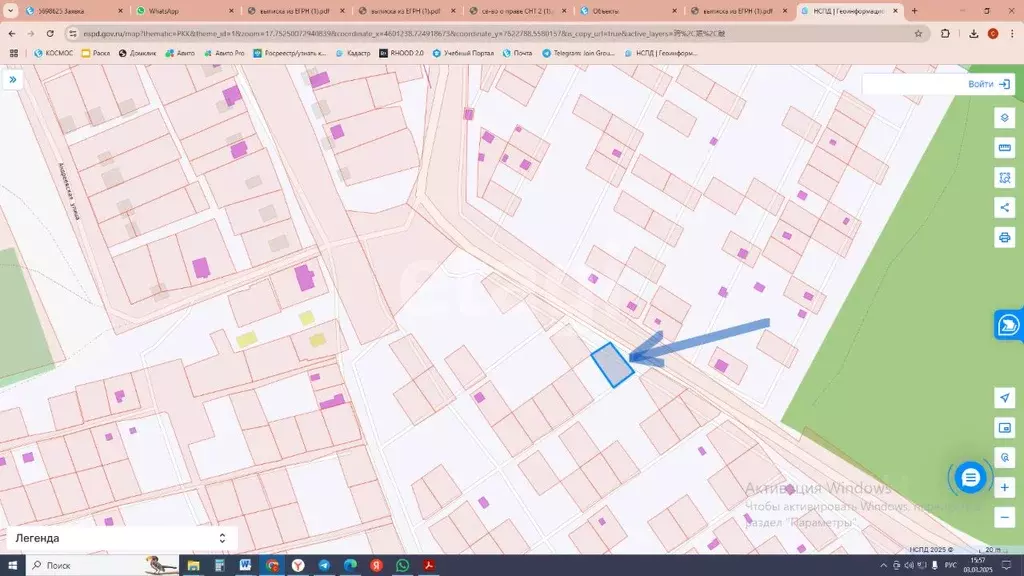This screenshot has height=576, width=1024.
Task: Open the taskbar clock and date
Action: (978, 565)
